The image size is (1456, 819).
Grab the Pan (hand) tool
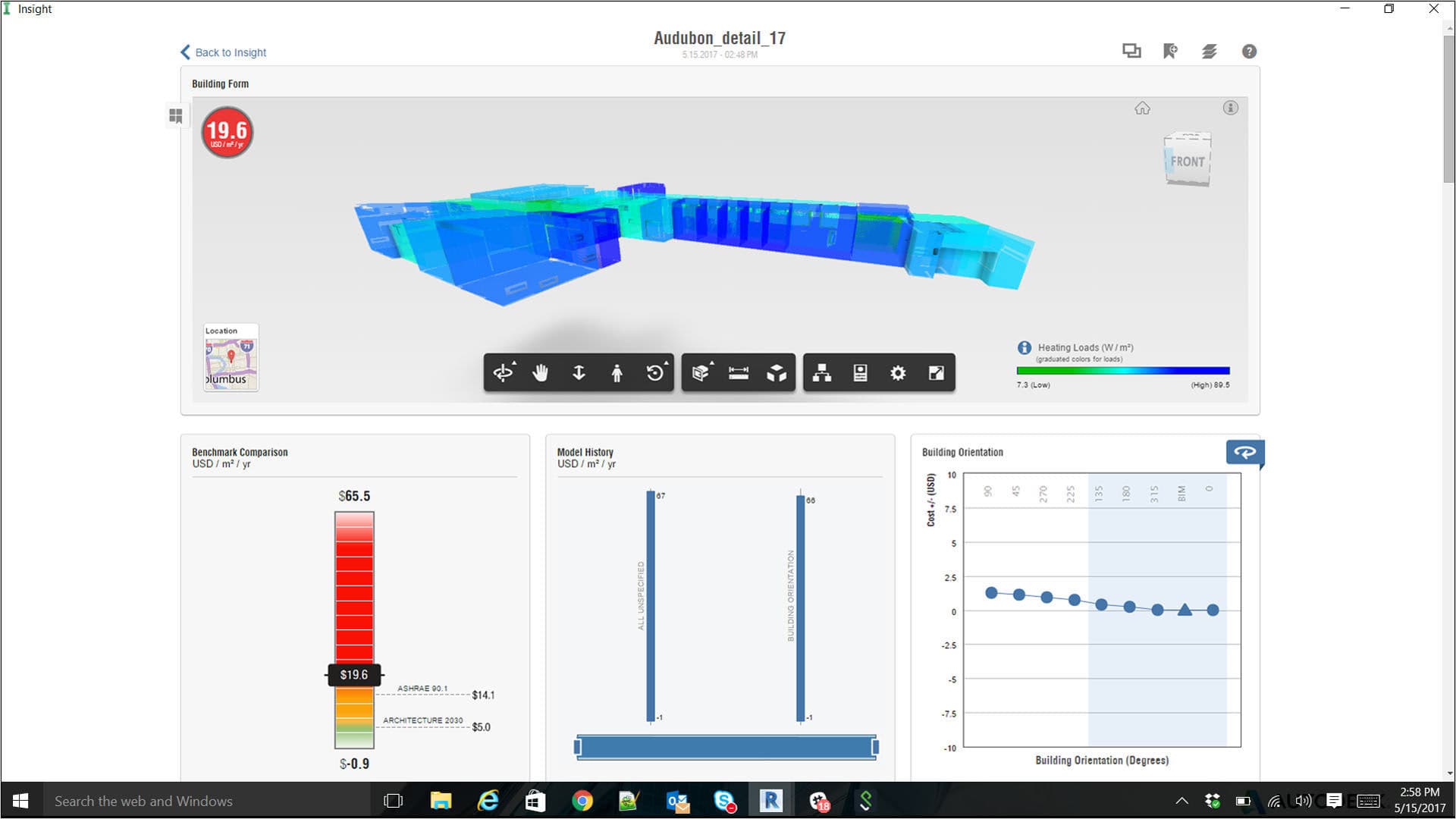(x=540, y=372)
